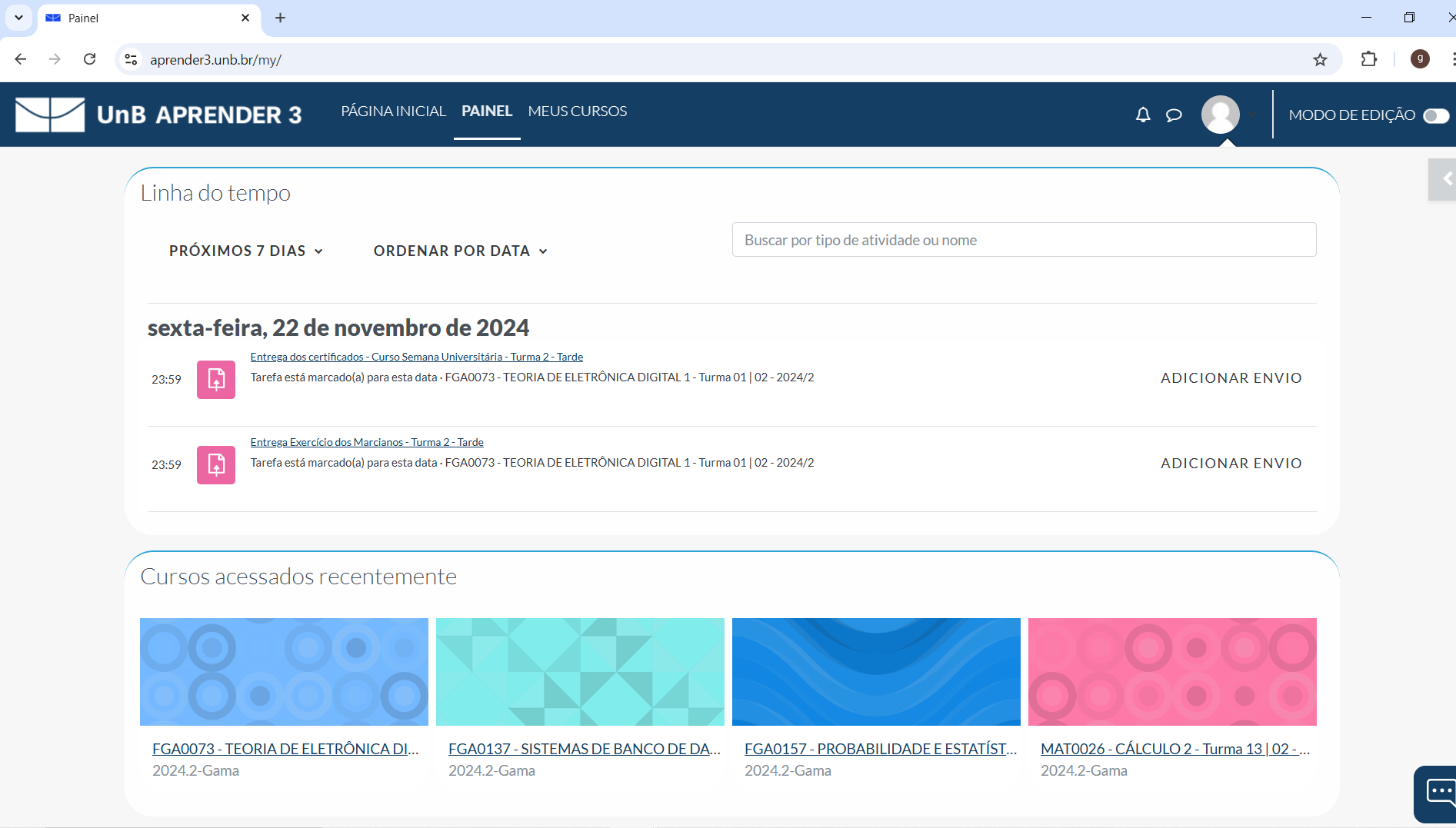Click the pink task icon for Entrega dos certificados
Screen dimensions: 1456x828
point(216,379)
